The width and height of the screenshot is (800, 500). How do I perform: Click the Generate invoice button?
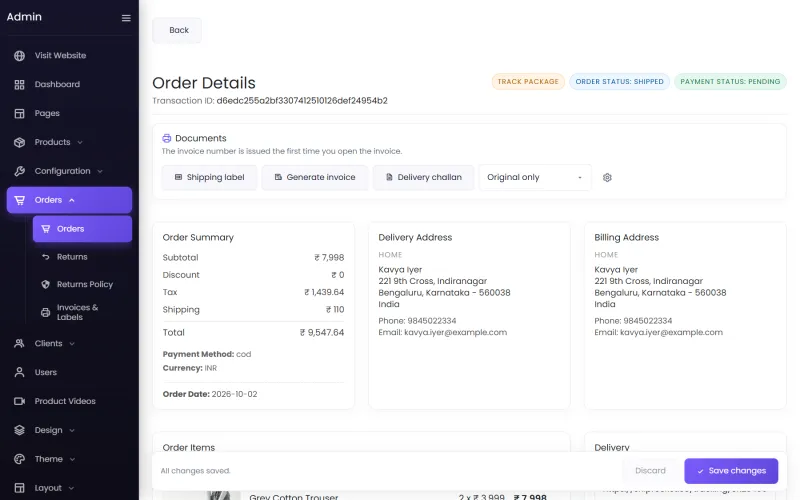[315, 178]
